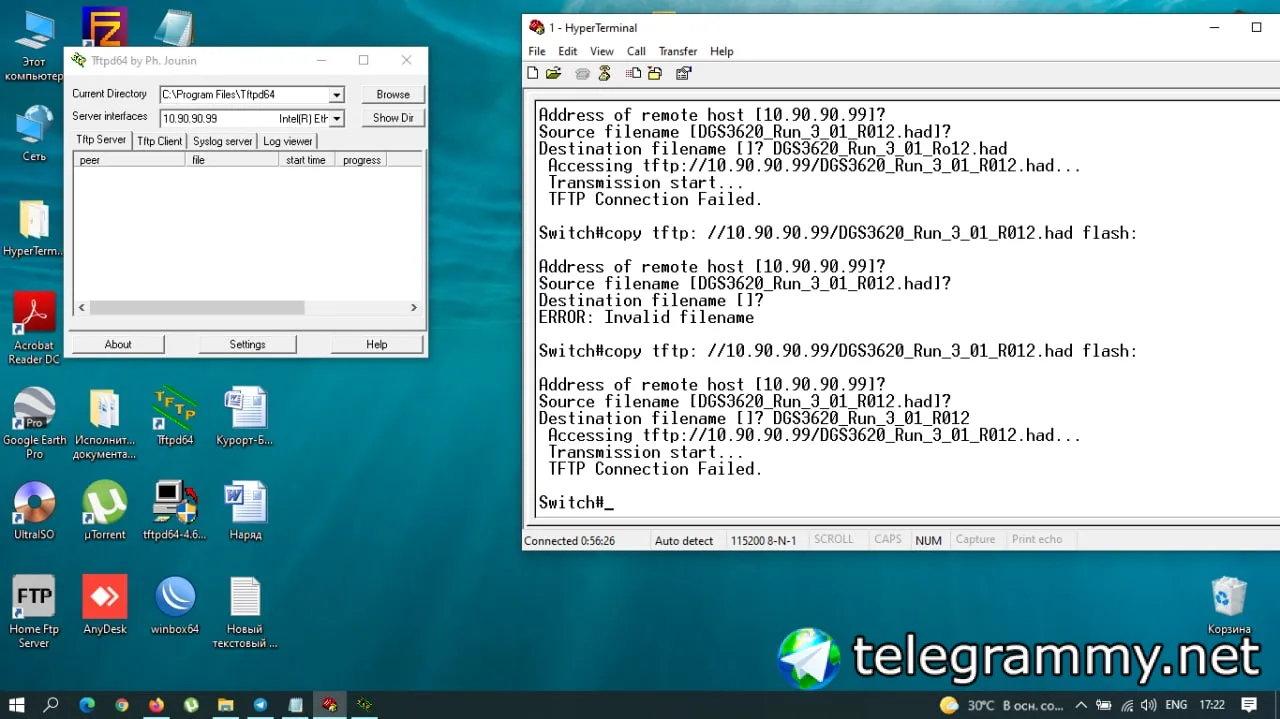
Task: Click the peer column header in Tftpd64
Action: point(130,160)
